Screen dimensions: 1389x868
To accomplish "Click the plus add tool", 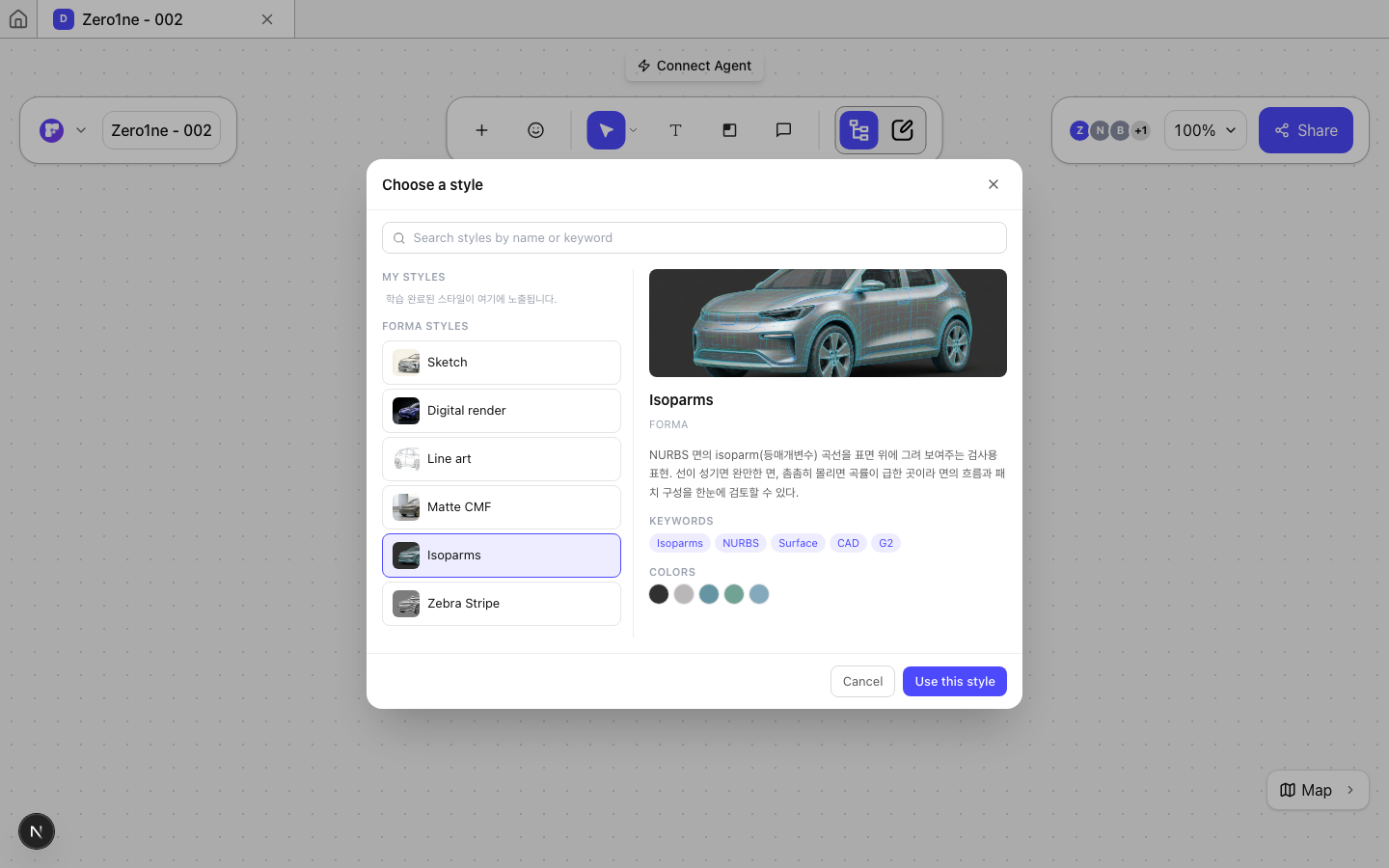I will (x=481, y=130).
